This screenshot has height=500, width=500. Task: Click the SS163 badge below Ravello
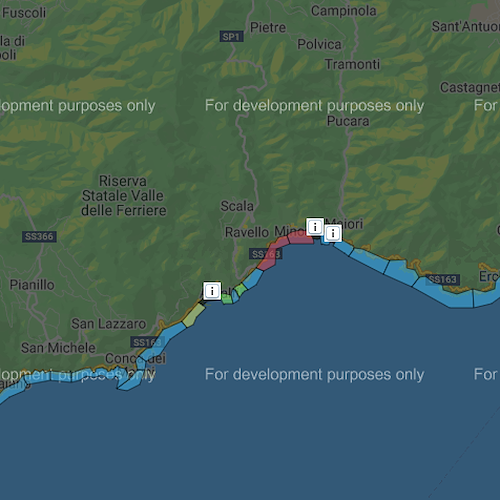(266, 254)
